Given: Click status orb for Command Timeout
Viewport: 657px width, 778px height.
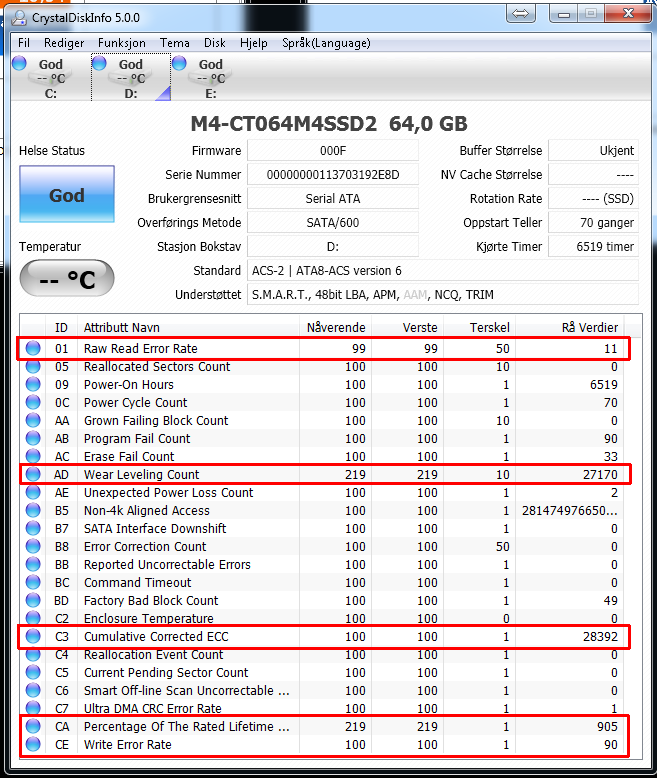Looking at the screenshot, I should (x=33, y=583).
